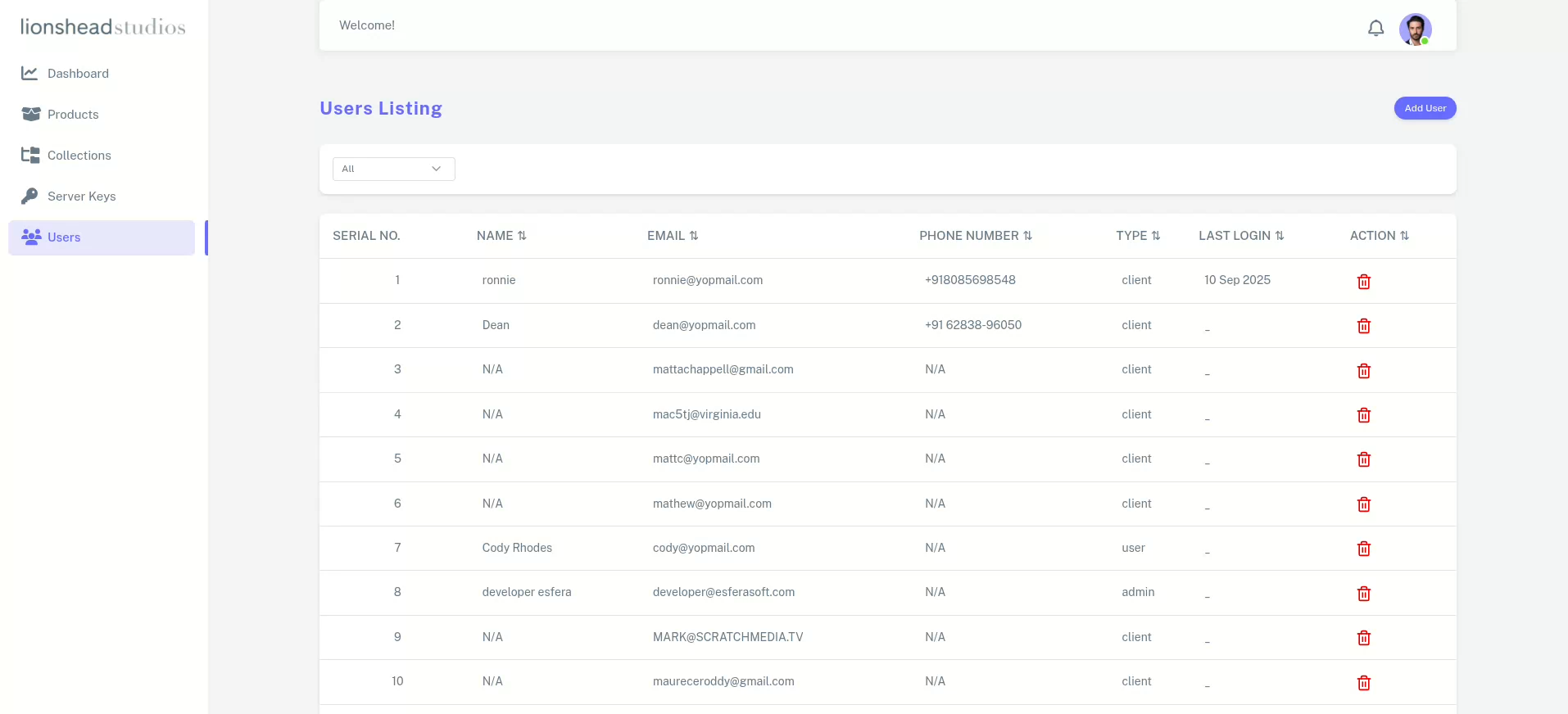The image size is (1568, 714).
Task: Delete user ronnie with trash icon
Action: click(x=1363, y=282)
